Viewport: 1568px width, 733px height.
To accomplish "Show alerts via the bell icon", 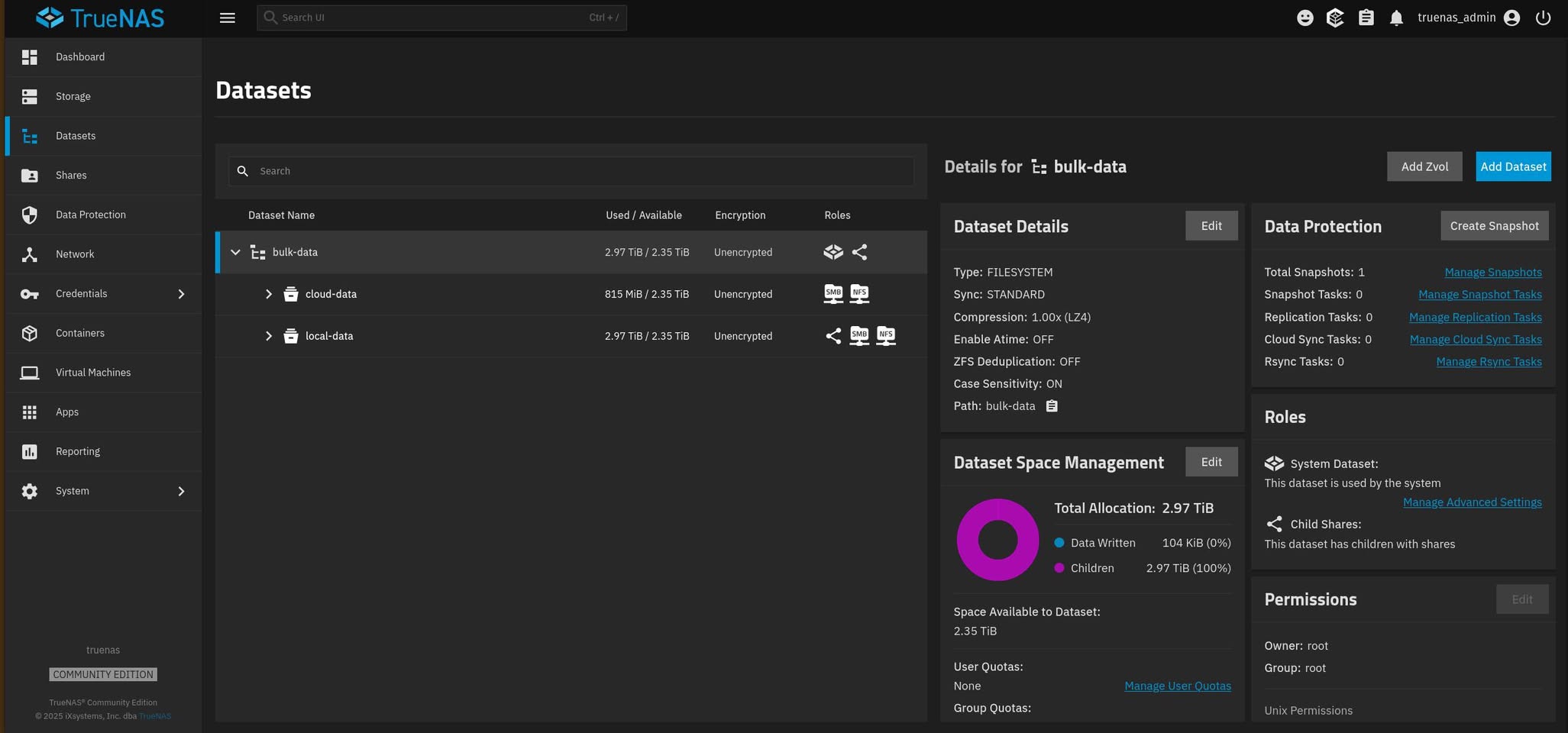I will 1396,18.
